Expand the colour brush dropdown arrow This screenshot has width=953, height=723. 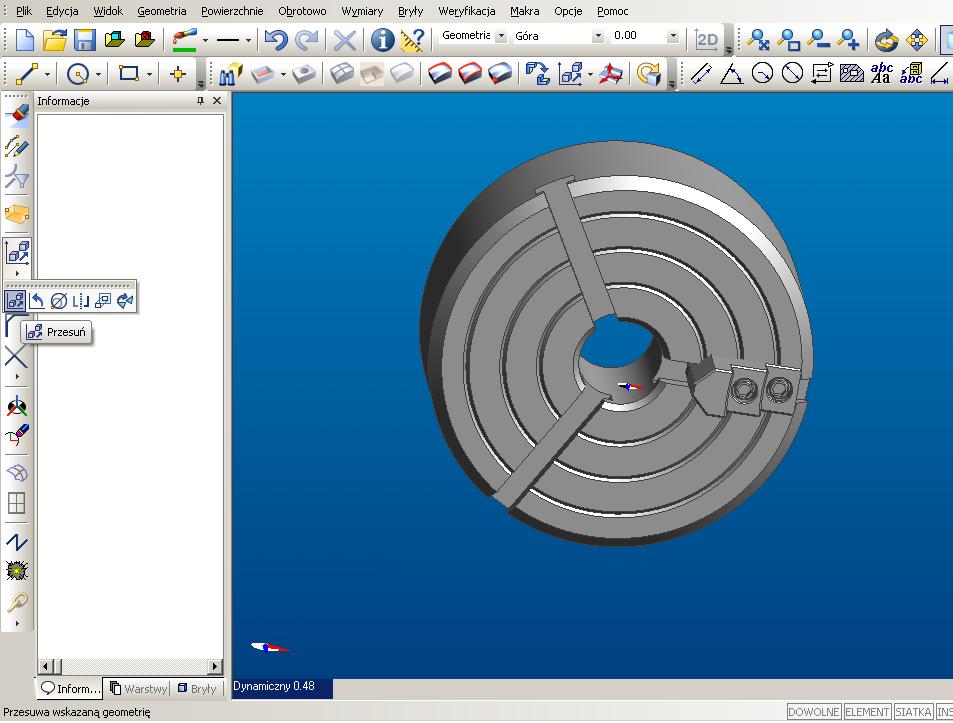(205, 41)
